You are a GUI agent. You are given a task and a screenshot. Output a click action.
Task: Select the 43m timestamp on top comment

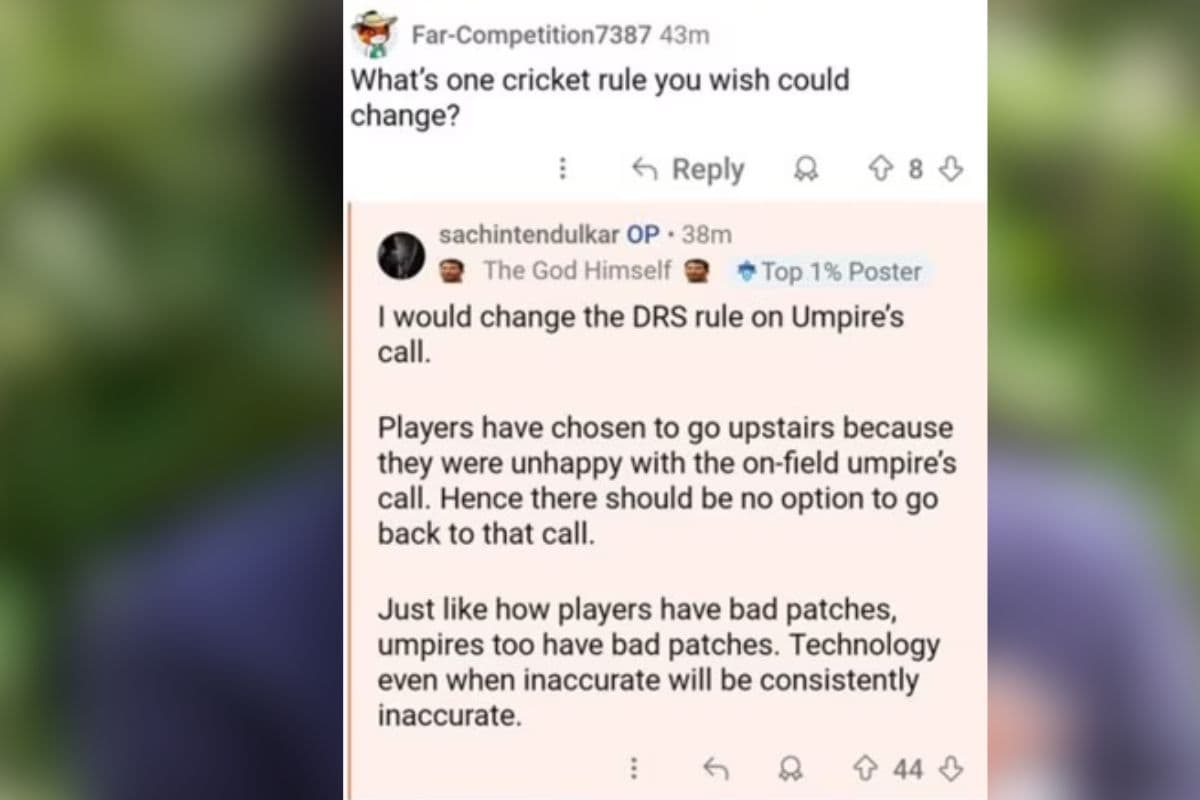pos(685,35)
